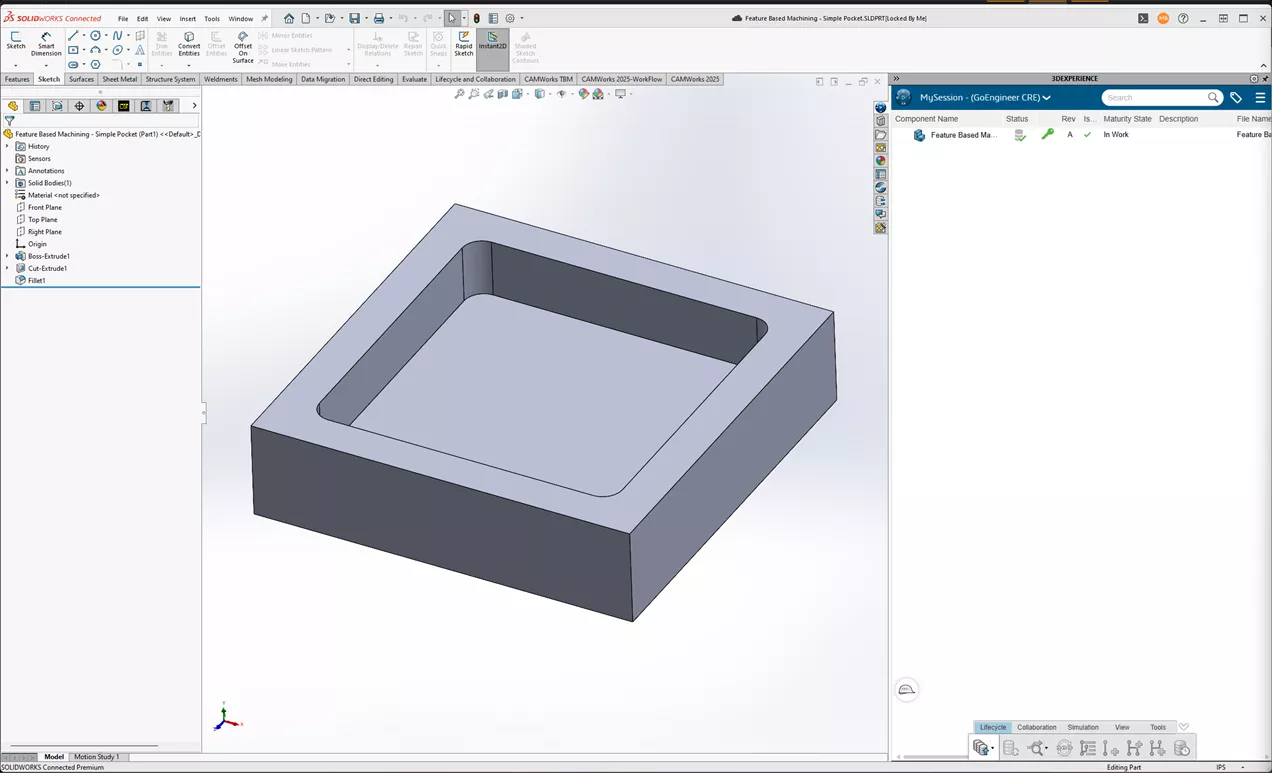Open the Instant2D tool
The height and width of the screenshot is (773, 1272).
point(492,44)
